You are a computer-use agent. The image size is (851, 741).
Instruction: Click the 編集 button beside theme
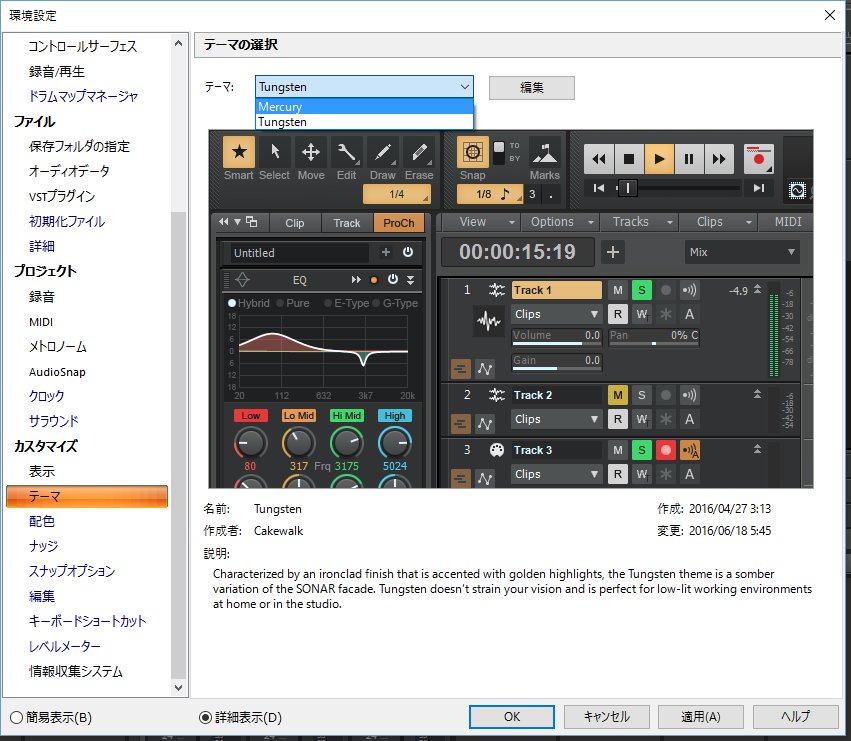(x=531, y=87)
